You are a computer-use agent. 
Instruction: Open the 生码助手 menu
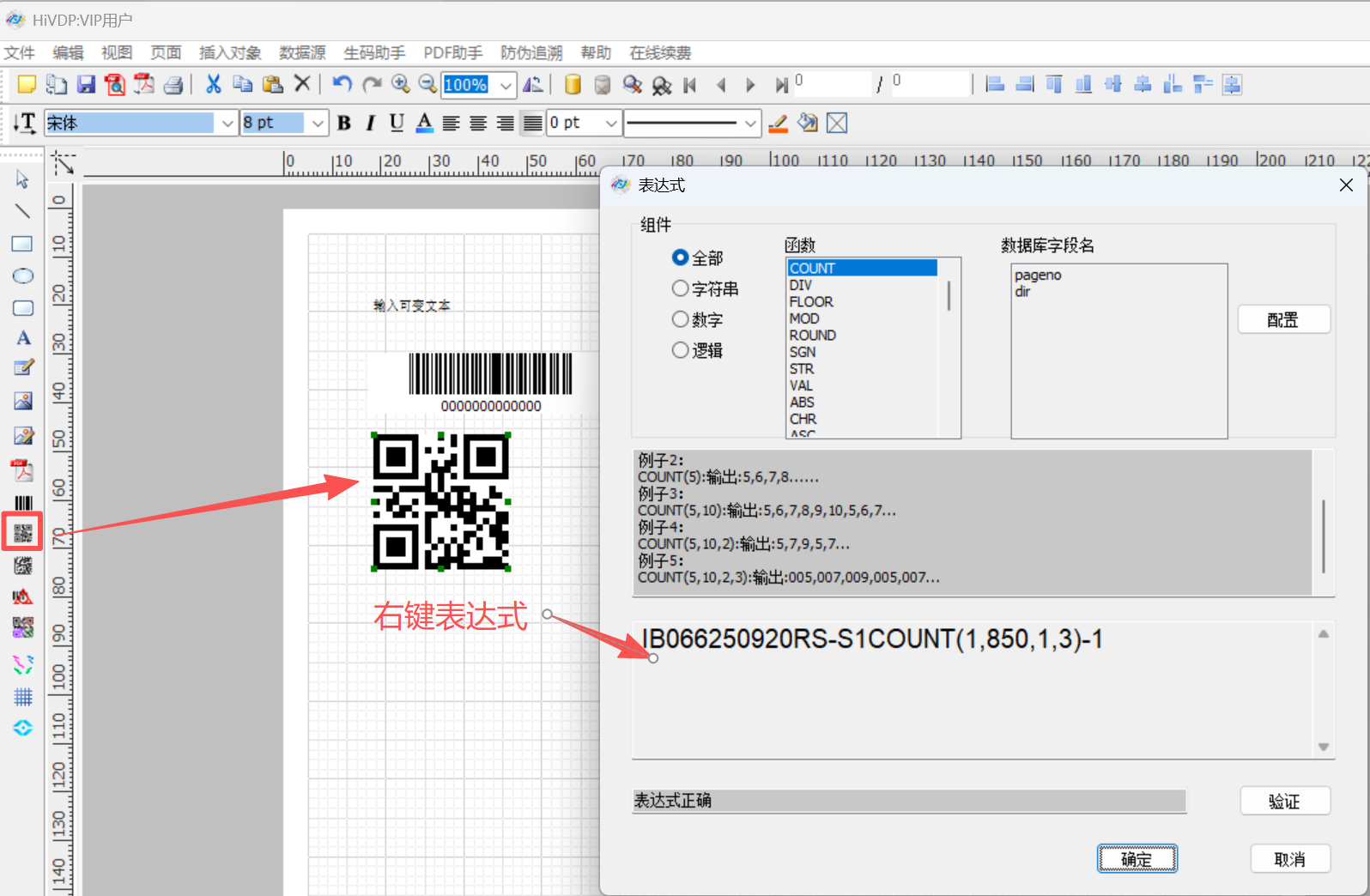(374, 53)
